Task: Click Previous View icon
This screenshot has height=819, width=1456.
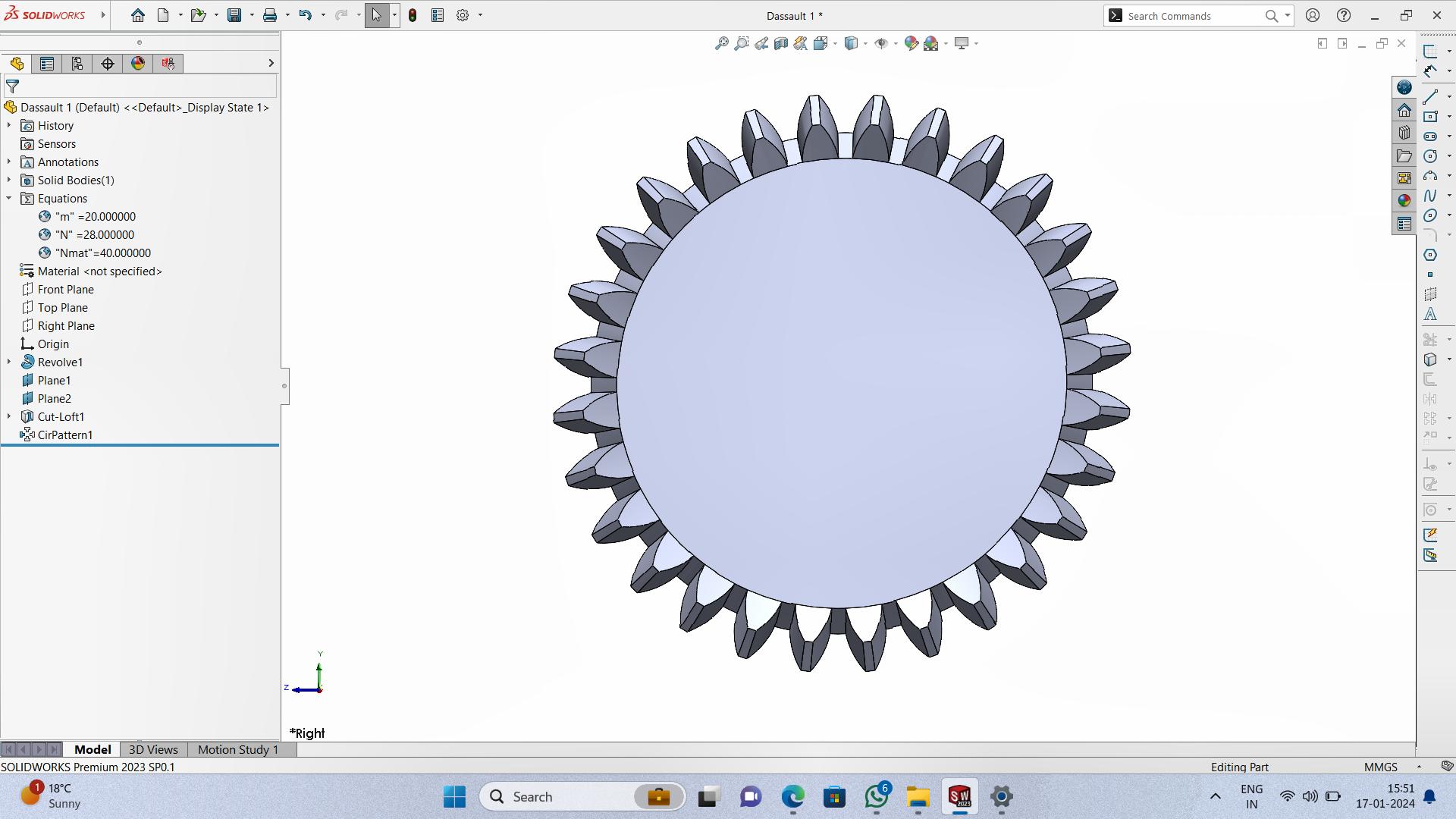Action: [x=761, y=43]
